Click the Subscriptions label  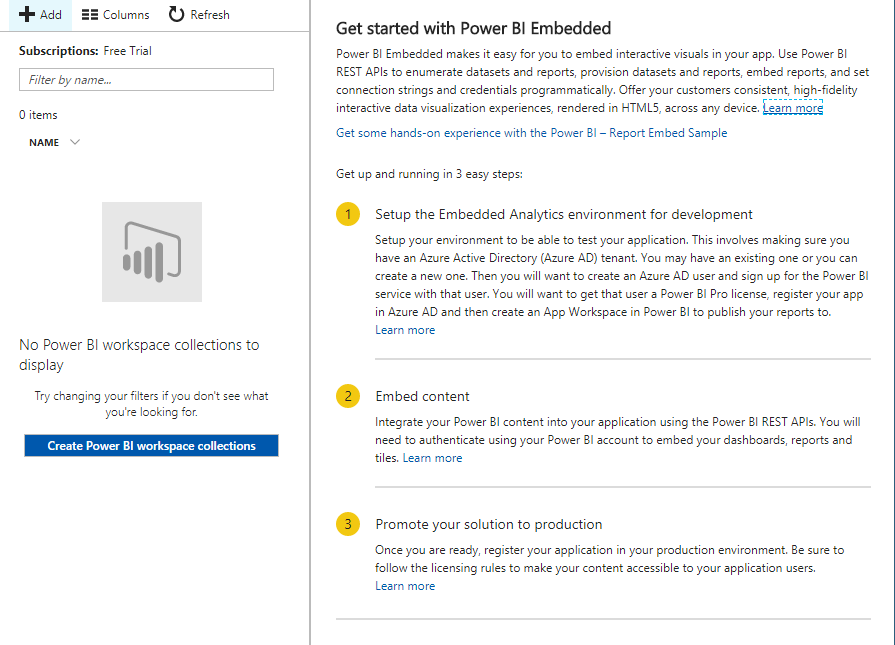tap(58, 51)
